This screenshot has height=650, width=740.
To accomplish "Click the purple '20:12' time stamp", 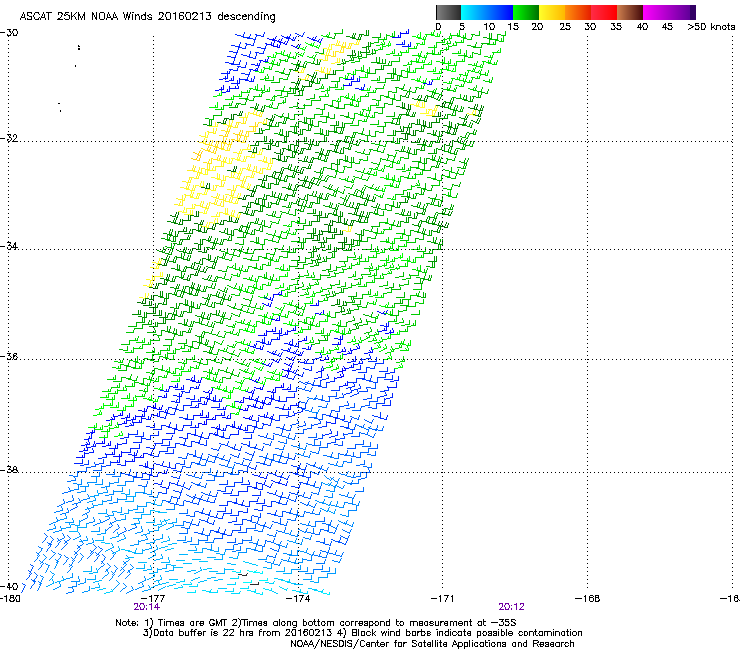I will (x=512, y=607).
